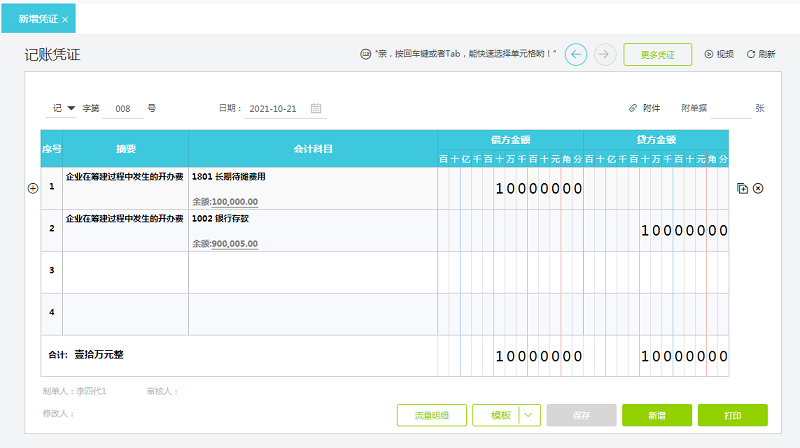Click the 流量明细 button
The width and height of the screenshot is (800, 448).
click(x=431, y=415)
